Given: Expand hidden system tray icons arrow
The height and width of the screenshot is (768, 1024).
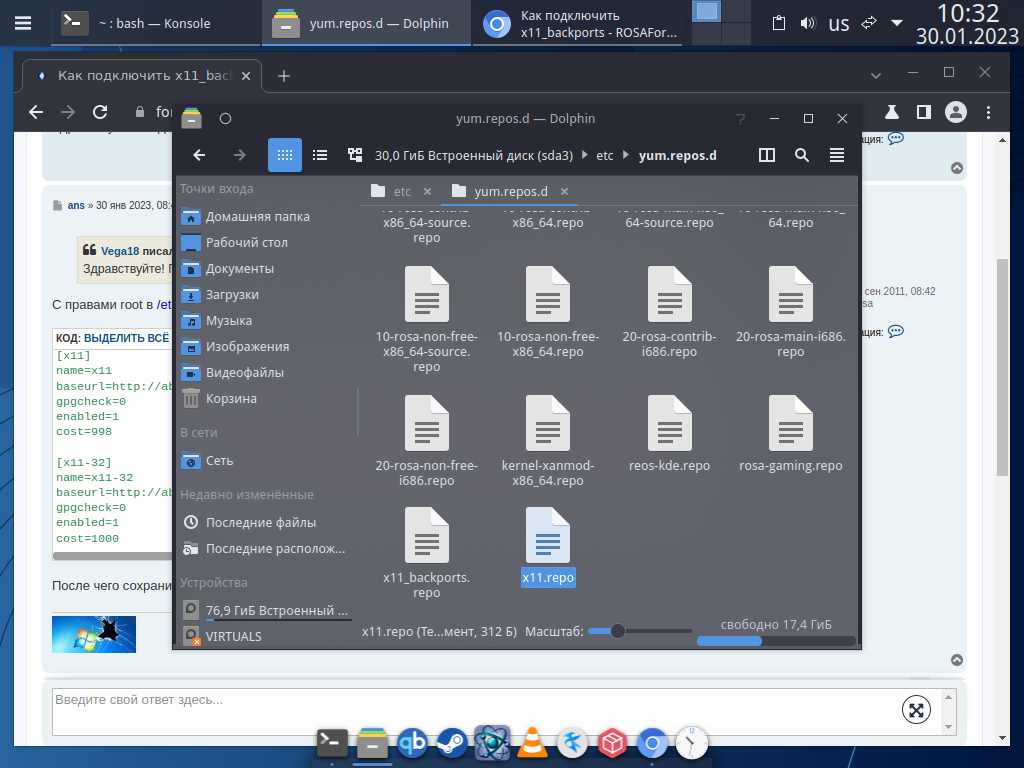Looking at the screenshot, I should [x=897, y=24].
